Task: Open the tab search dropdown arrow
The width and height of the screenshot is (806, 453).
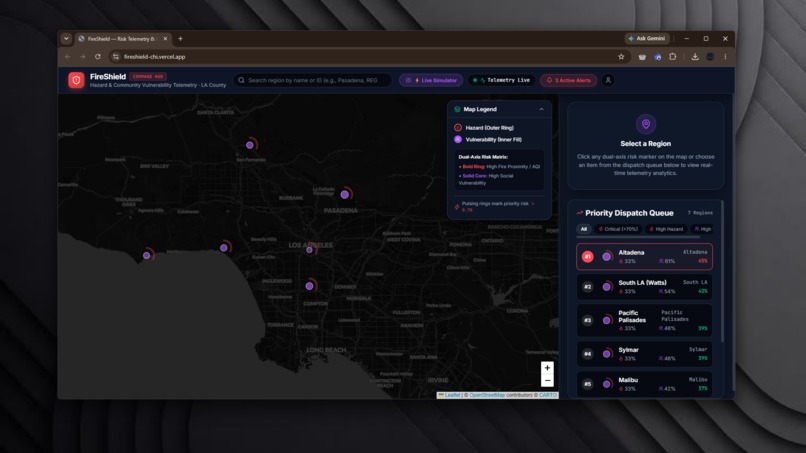Action: [66, 39]
